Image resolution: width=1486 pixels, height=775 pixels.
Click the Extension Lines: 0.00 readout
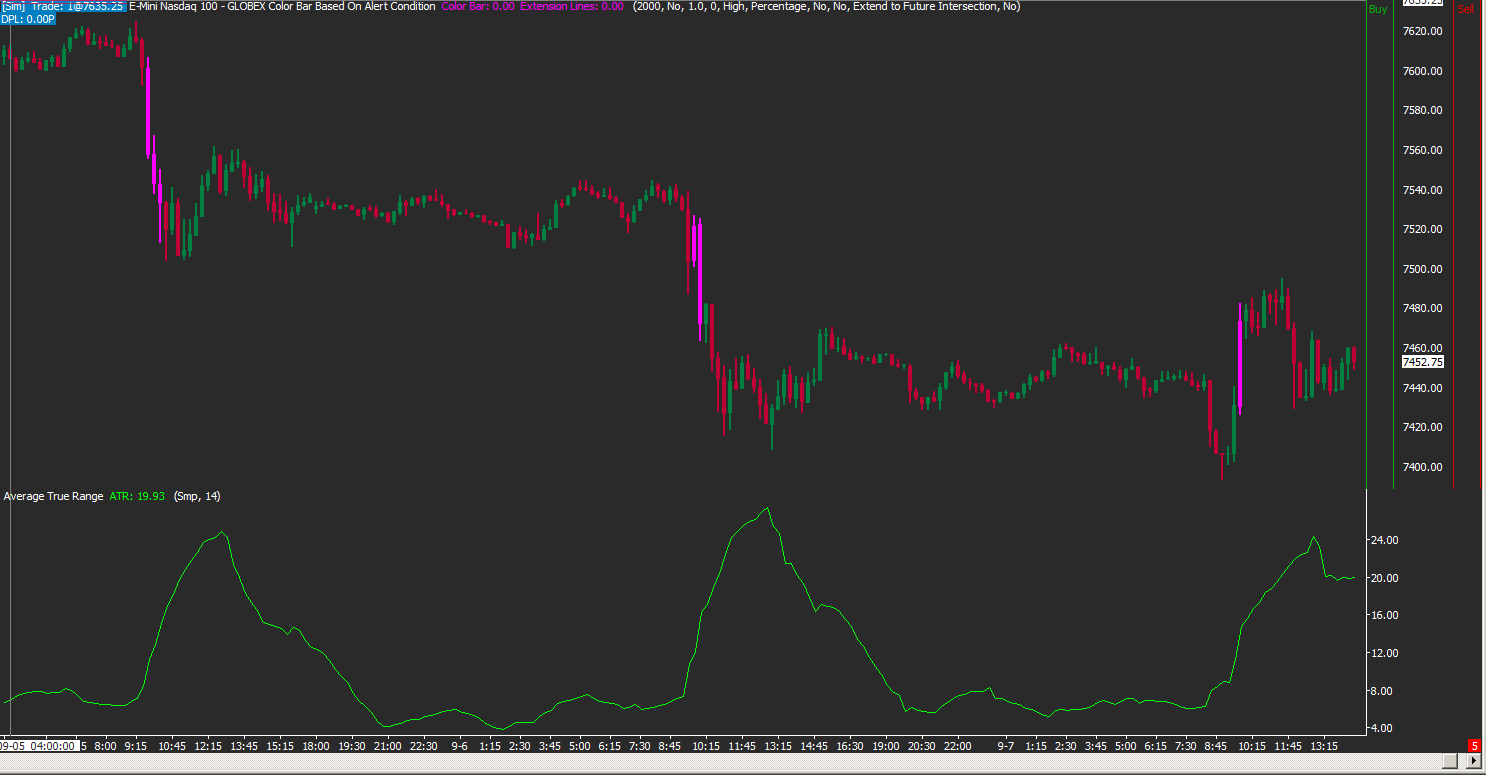[572, 6]
